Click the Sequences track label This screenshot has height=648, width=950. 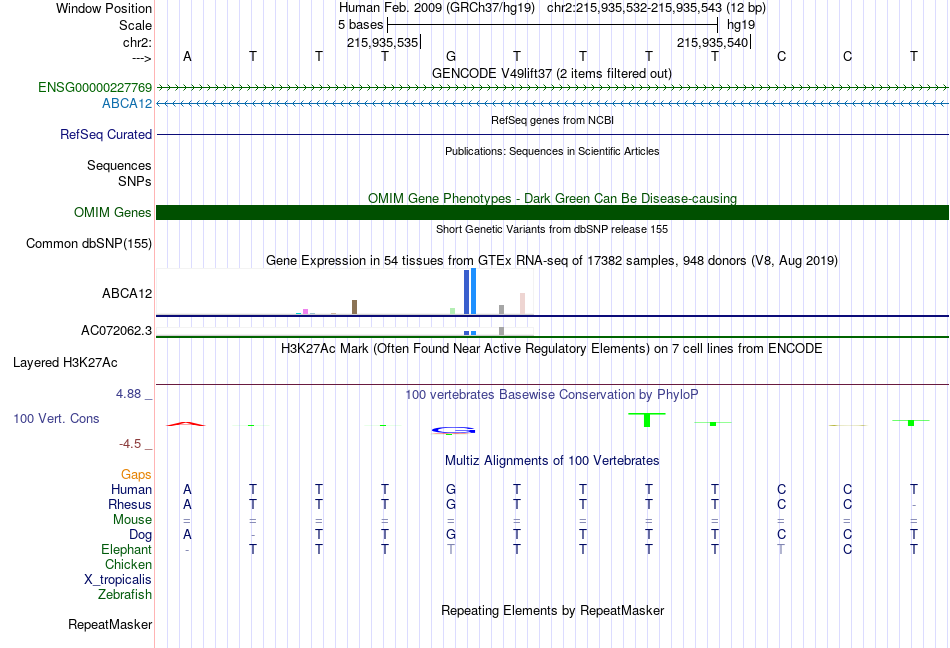[119, 165]
